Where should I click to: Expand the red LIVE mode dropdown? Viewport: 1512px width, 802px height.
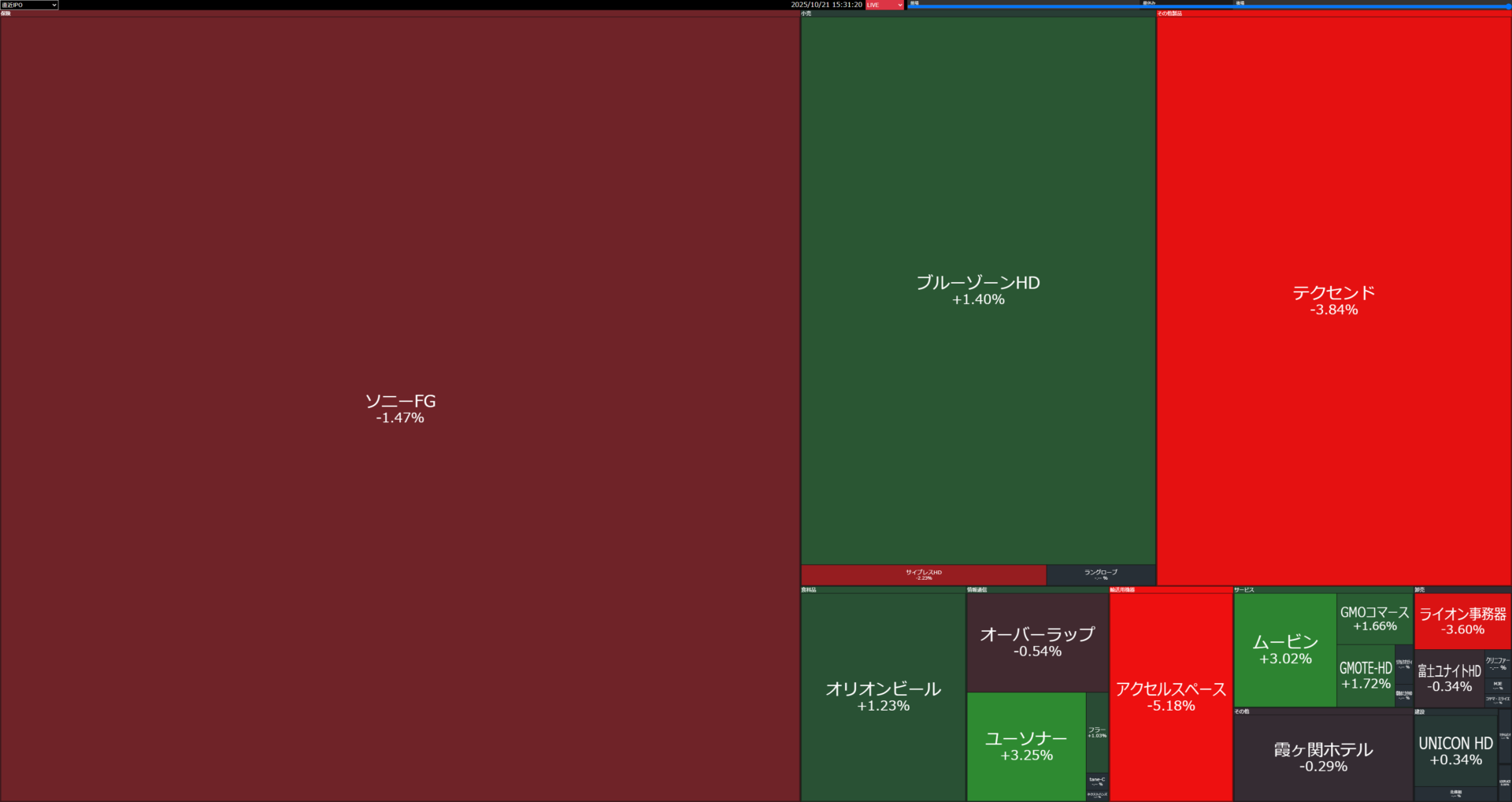[884, 5]
